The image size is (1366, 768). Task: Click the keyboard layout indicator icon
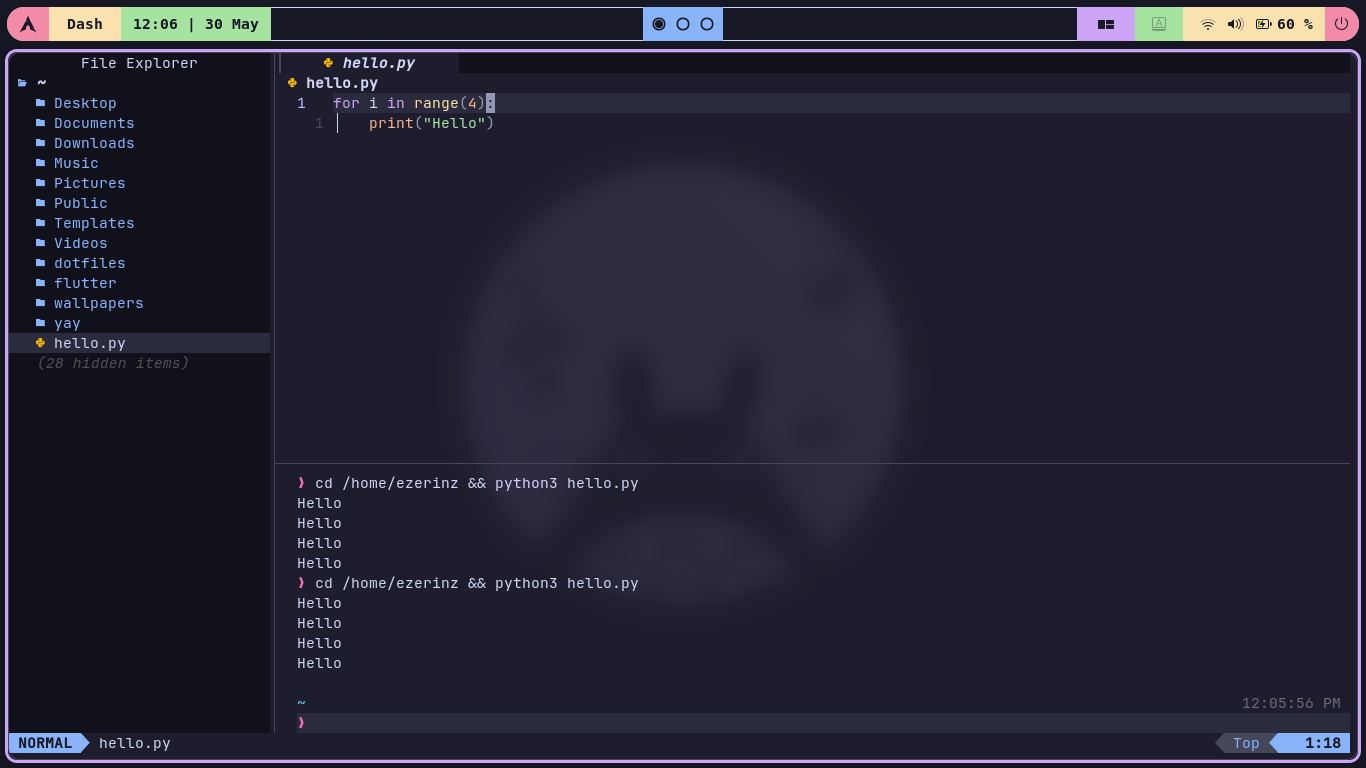(1159, 23)
